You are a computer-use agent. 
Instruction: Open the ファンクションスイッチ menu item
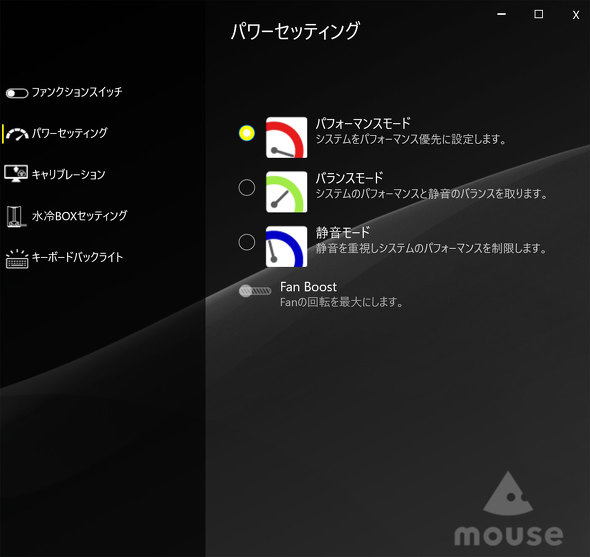coord(77,92)
